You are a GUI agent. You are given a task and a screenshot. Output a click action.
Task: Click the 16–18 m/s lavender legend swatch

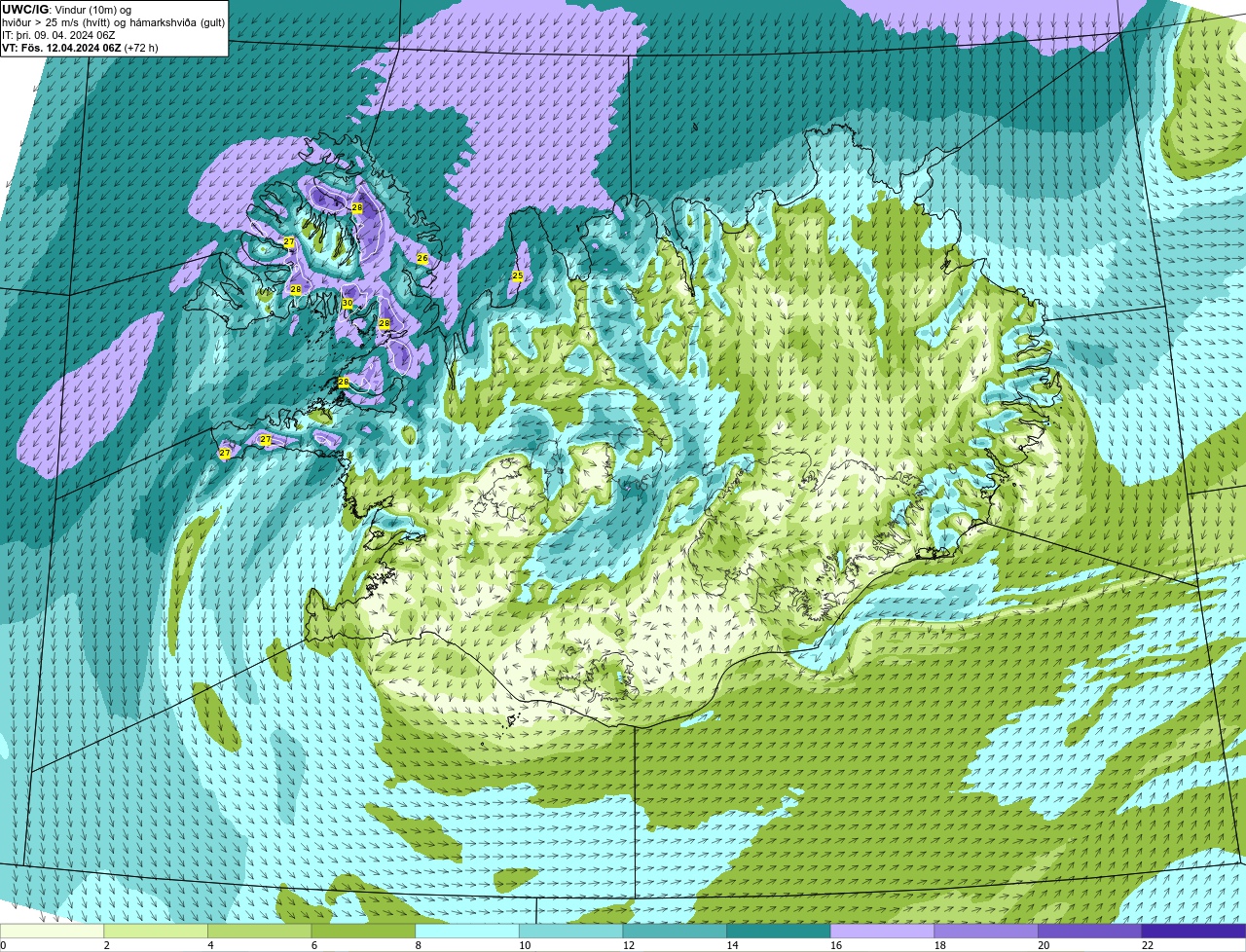point(883,931)
